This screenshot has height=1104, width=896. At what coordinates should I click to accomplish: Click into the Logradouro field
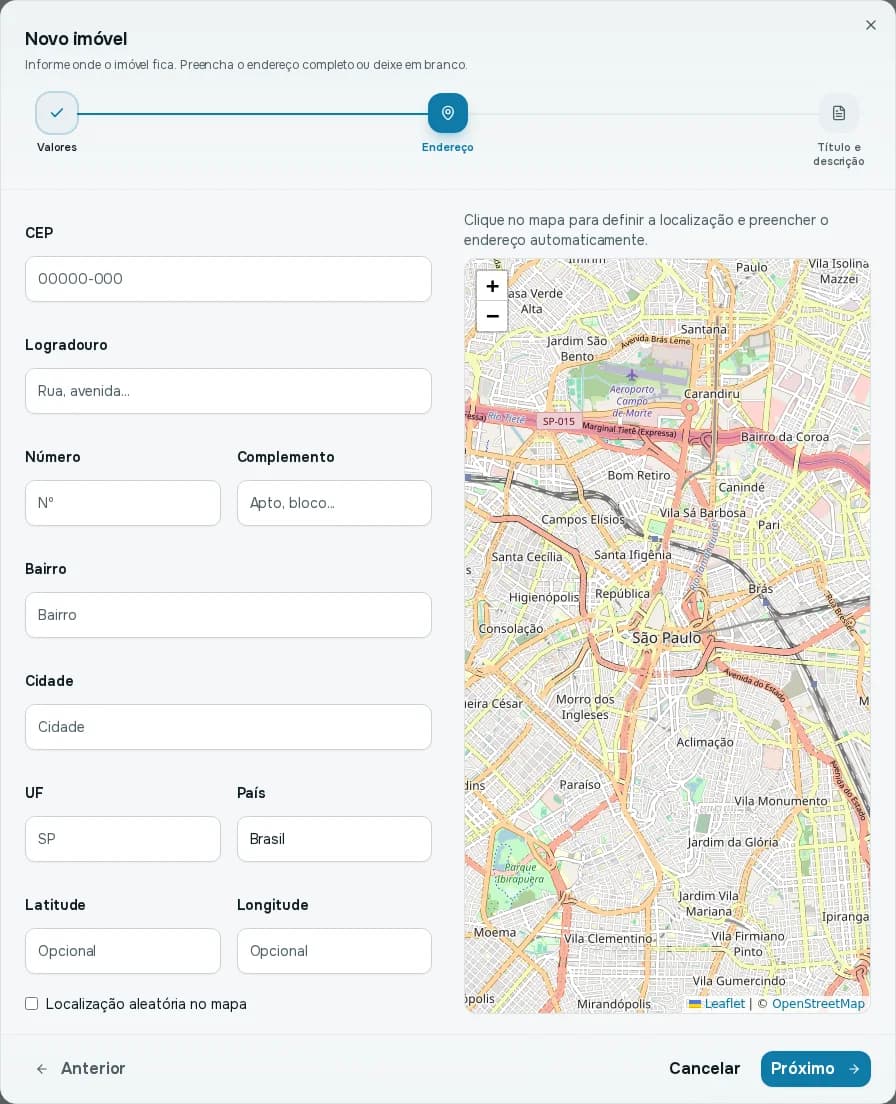(228, 391)
